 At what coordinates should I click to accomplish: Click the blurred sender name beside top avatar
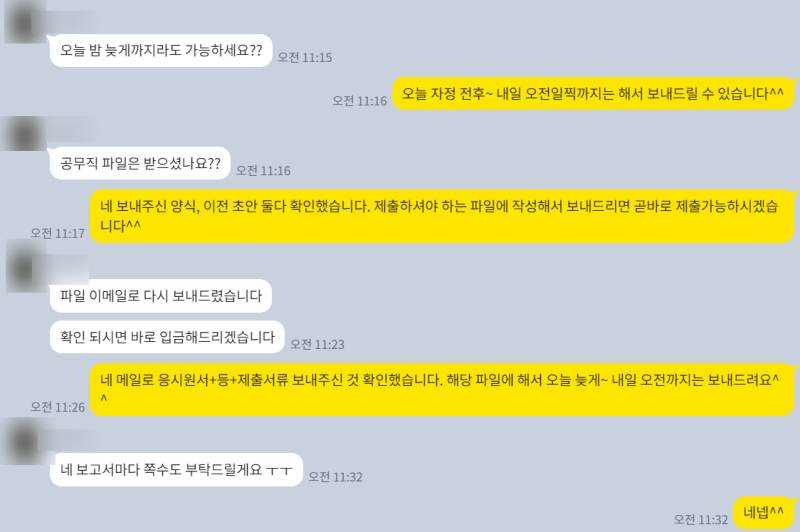pyautogui.click(x=70, y=20)
